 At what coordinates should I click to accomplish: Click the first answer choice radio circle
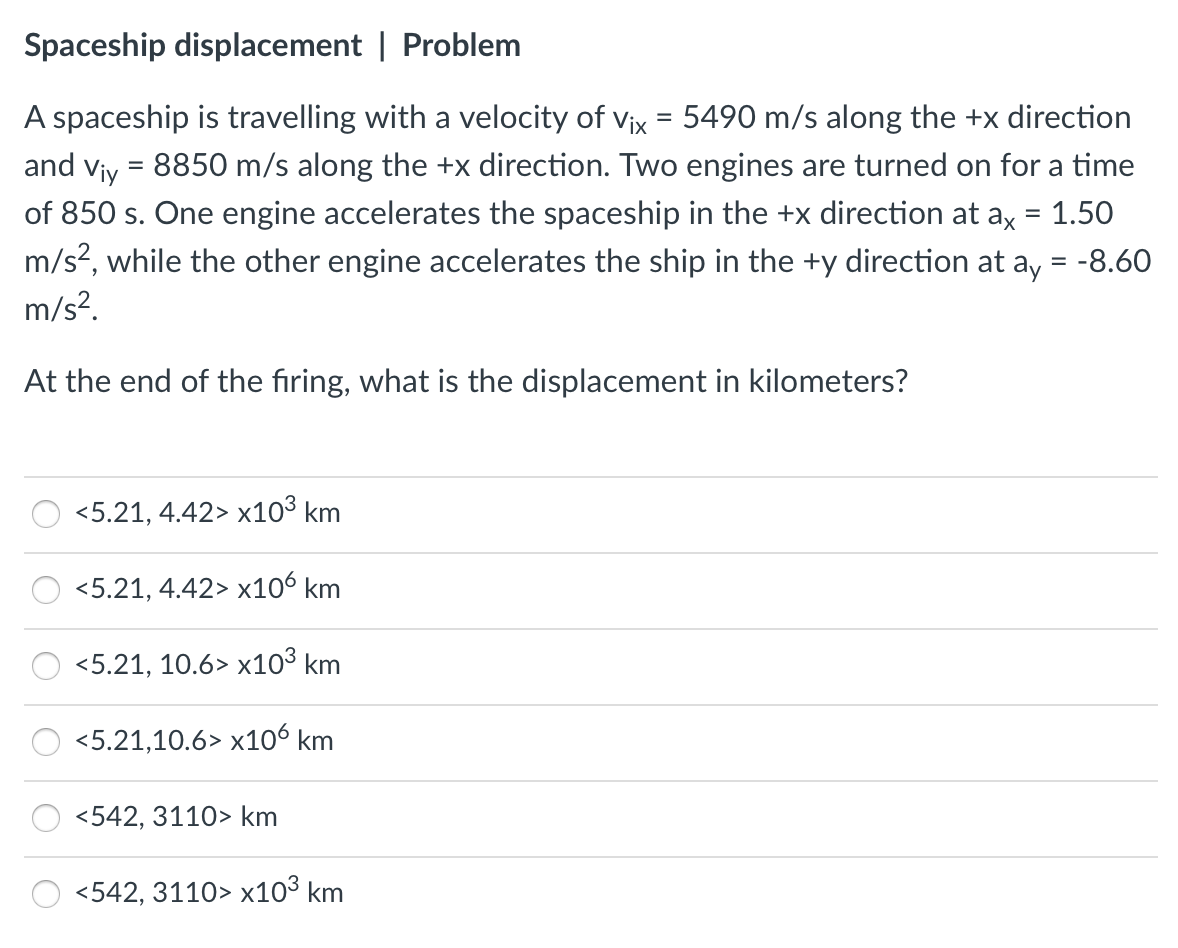[x=45, y=514]
